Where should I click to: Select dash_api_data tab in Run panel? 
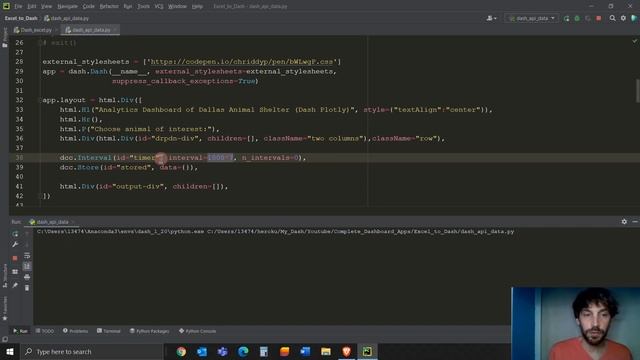point(52,222)
